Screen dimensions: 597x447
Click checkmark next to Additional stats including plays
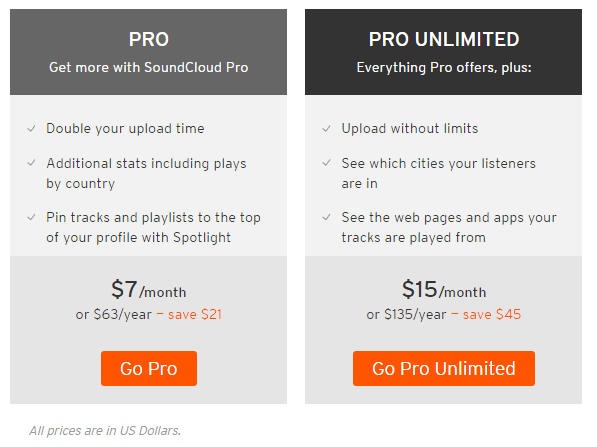click(x=32, y=163)
